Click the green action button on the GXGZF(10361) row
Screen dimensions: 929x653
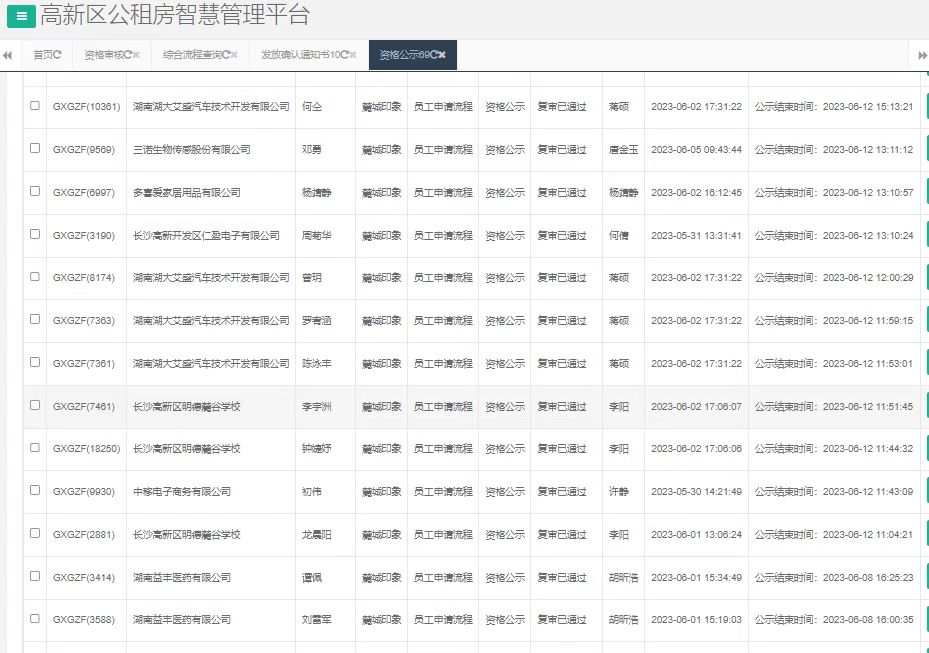pos(926,107)
